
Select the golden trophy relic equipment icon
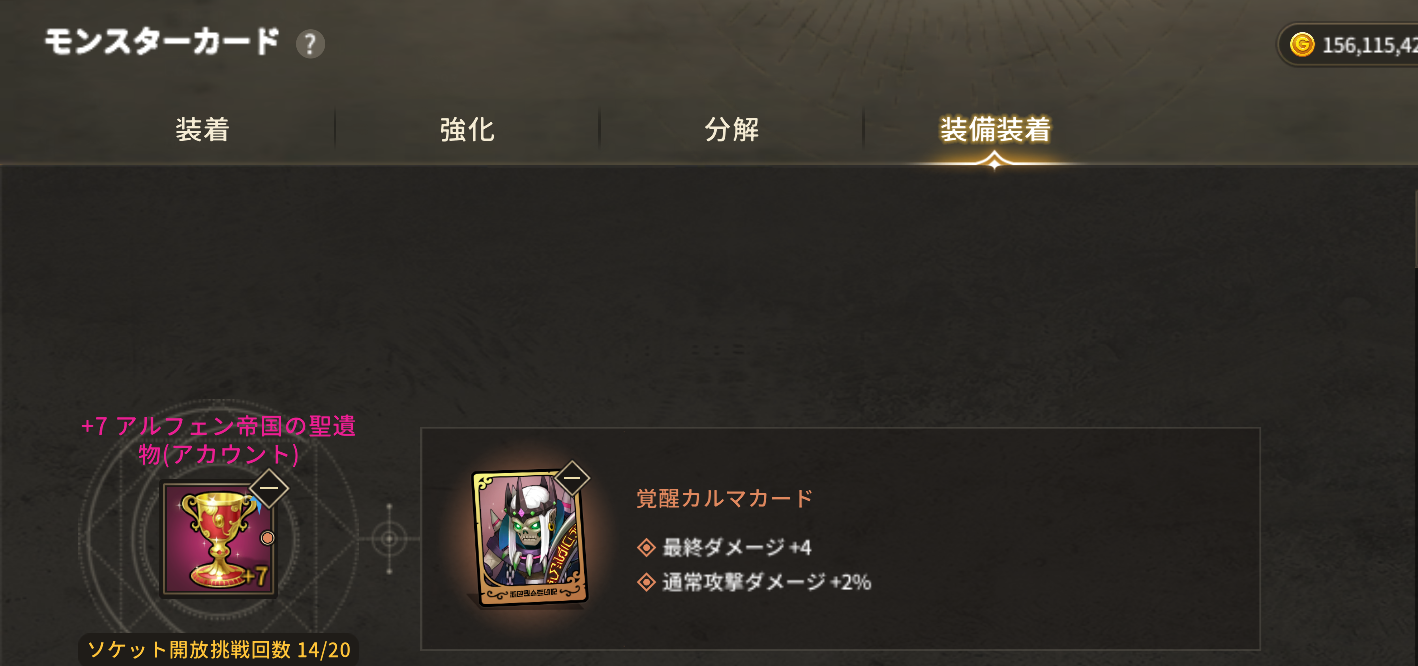(219, 540)
